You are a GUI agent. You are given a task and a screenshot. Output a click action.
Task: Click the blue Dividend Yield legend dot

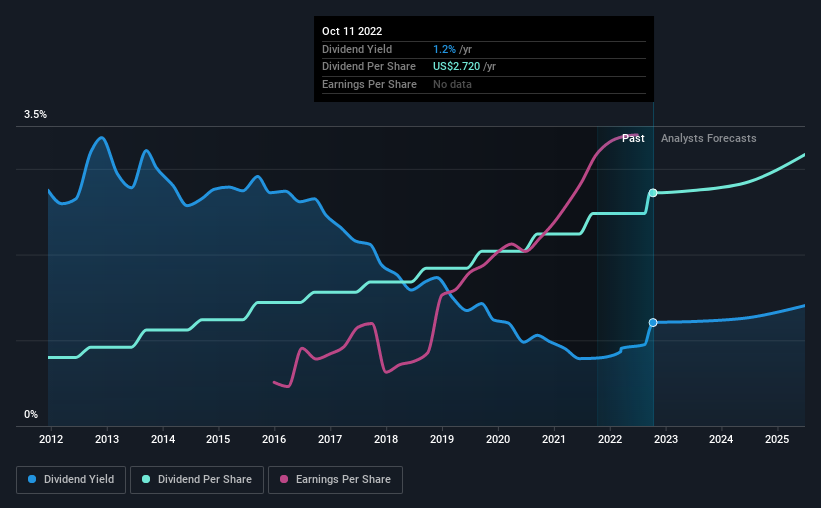click(33, 480)
